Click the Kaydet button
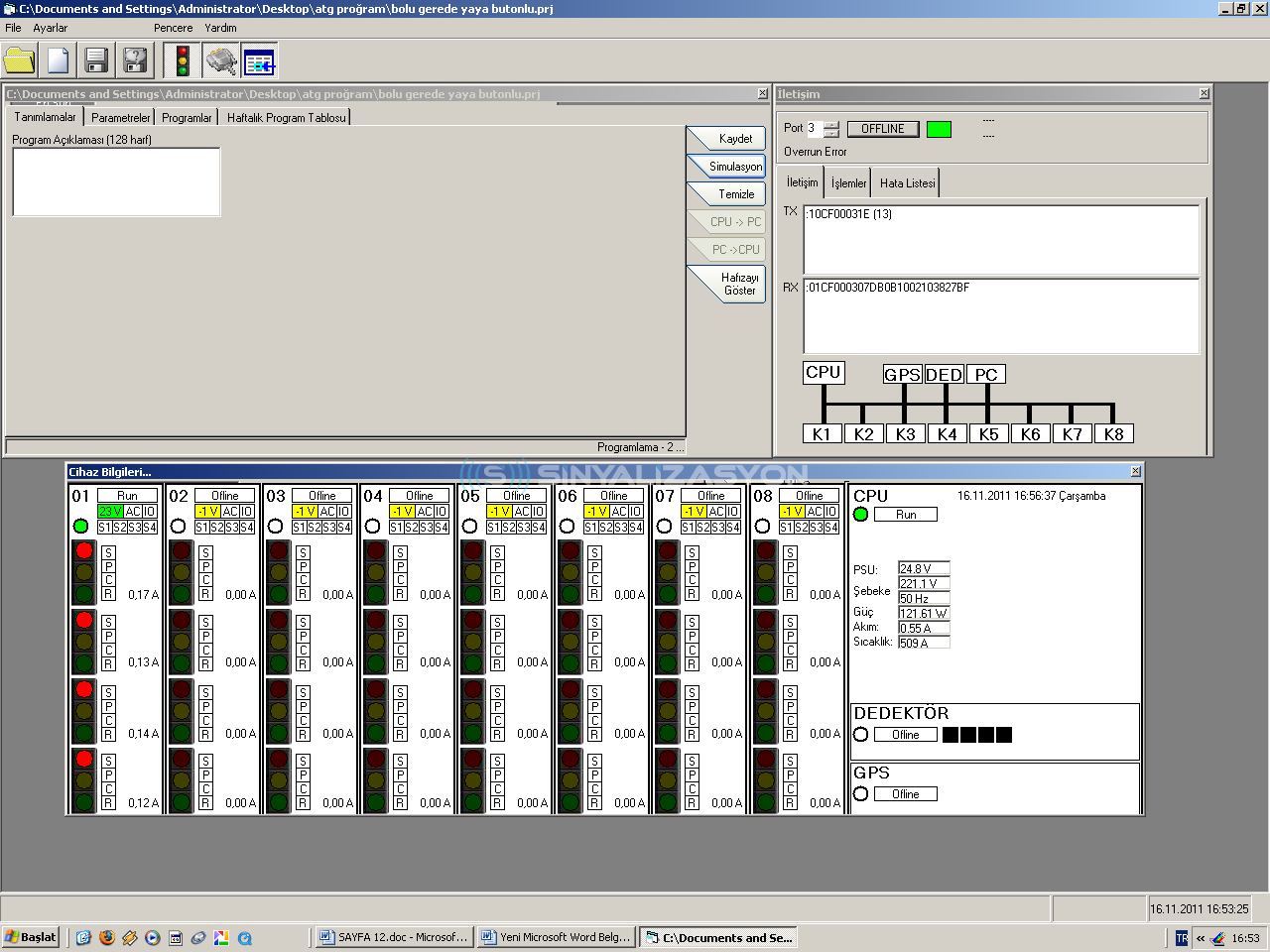The width and height of the screenshot is (1270, 952). pyautogui.click(x=726, y=139)
